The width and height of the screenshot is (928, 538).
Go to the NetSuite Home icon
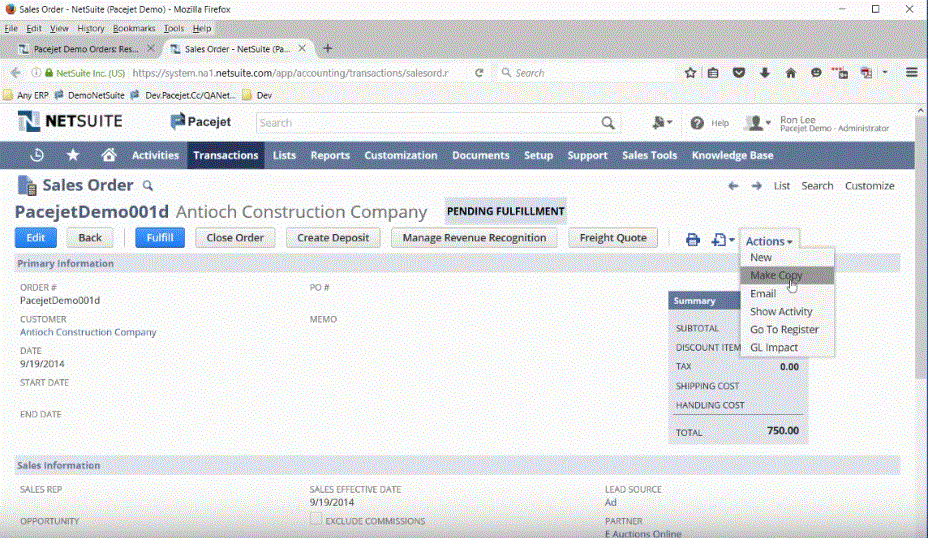click(x=108, y=155)
